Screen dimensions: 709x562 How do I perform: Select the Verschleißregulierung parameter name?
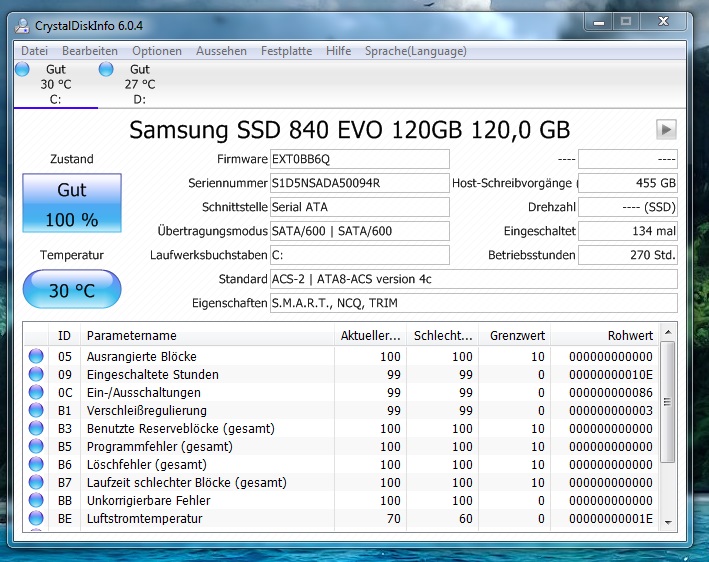click(147, 411)
